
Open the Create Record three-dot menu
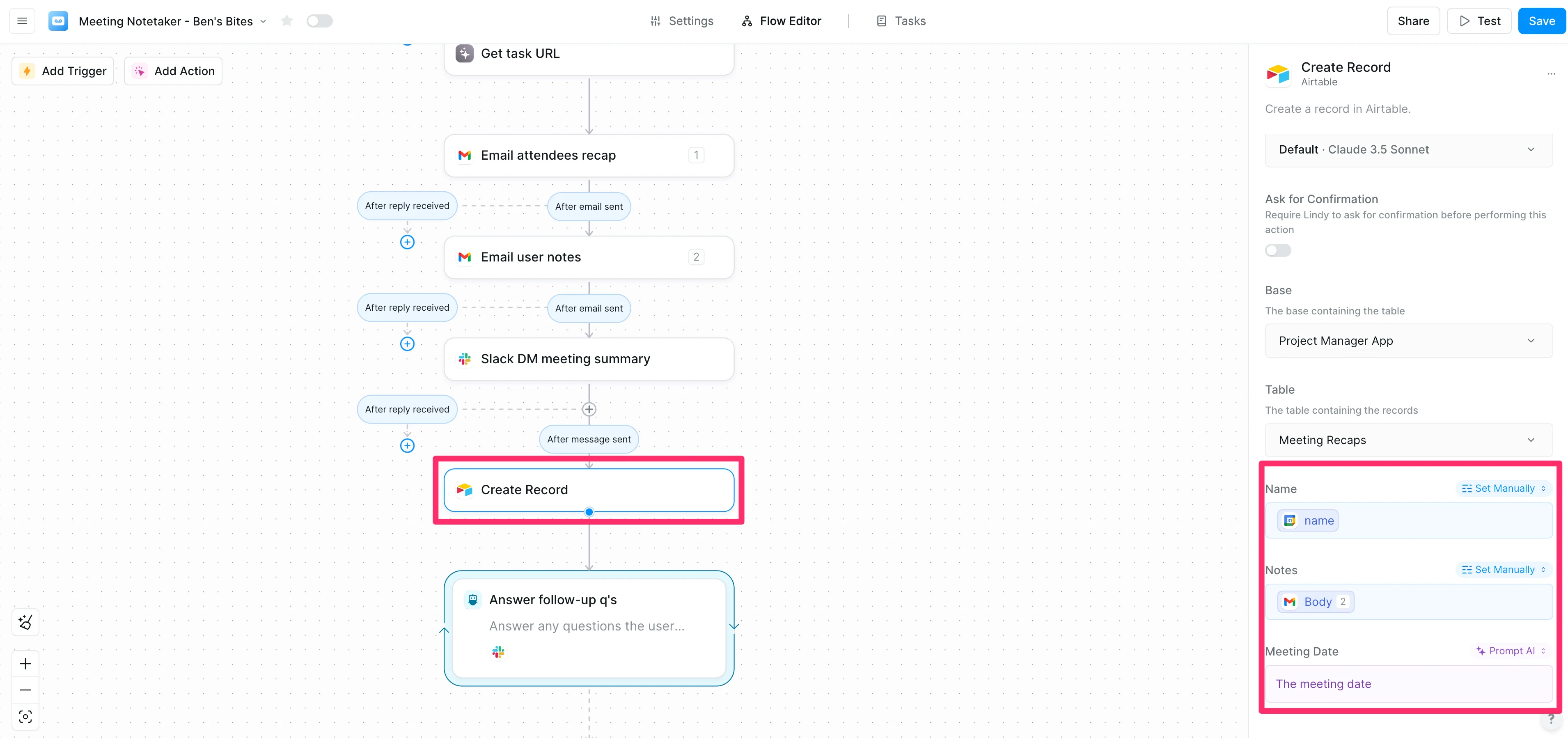(x=1551, y=74)
